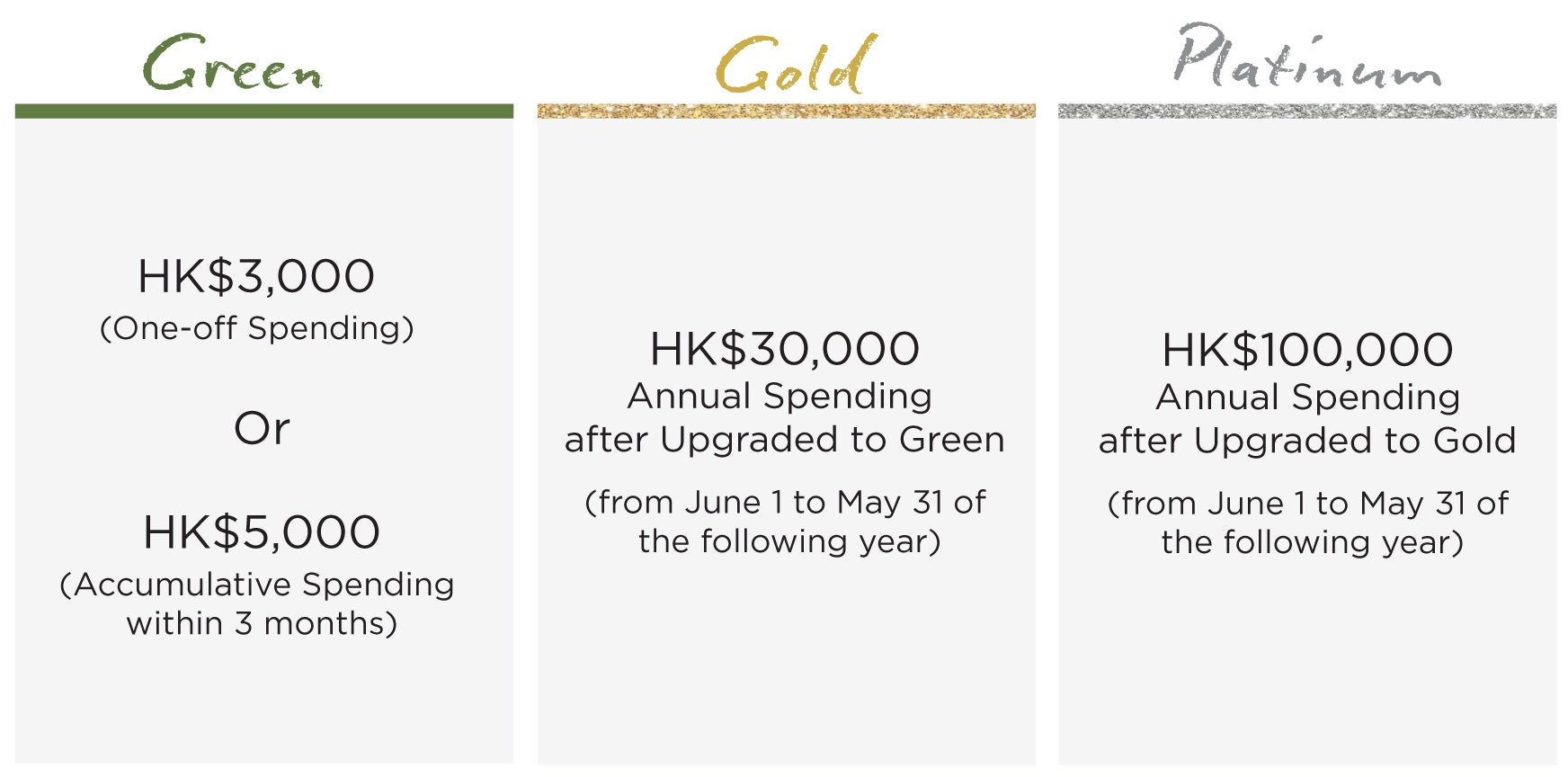The width and height of the screenshot is (1568, 777).
Task: Click the HK$30,000 amount text
Action: [785, 349]
